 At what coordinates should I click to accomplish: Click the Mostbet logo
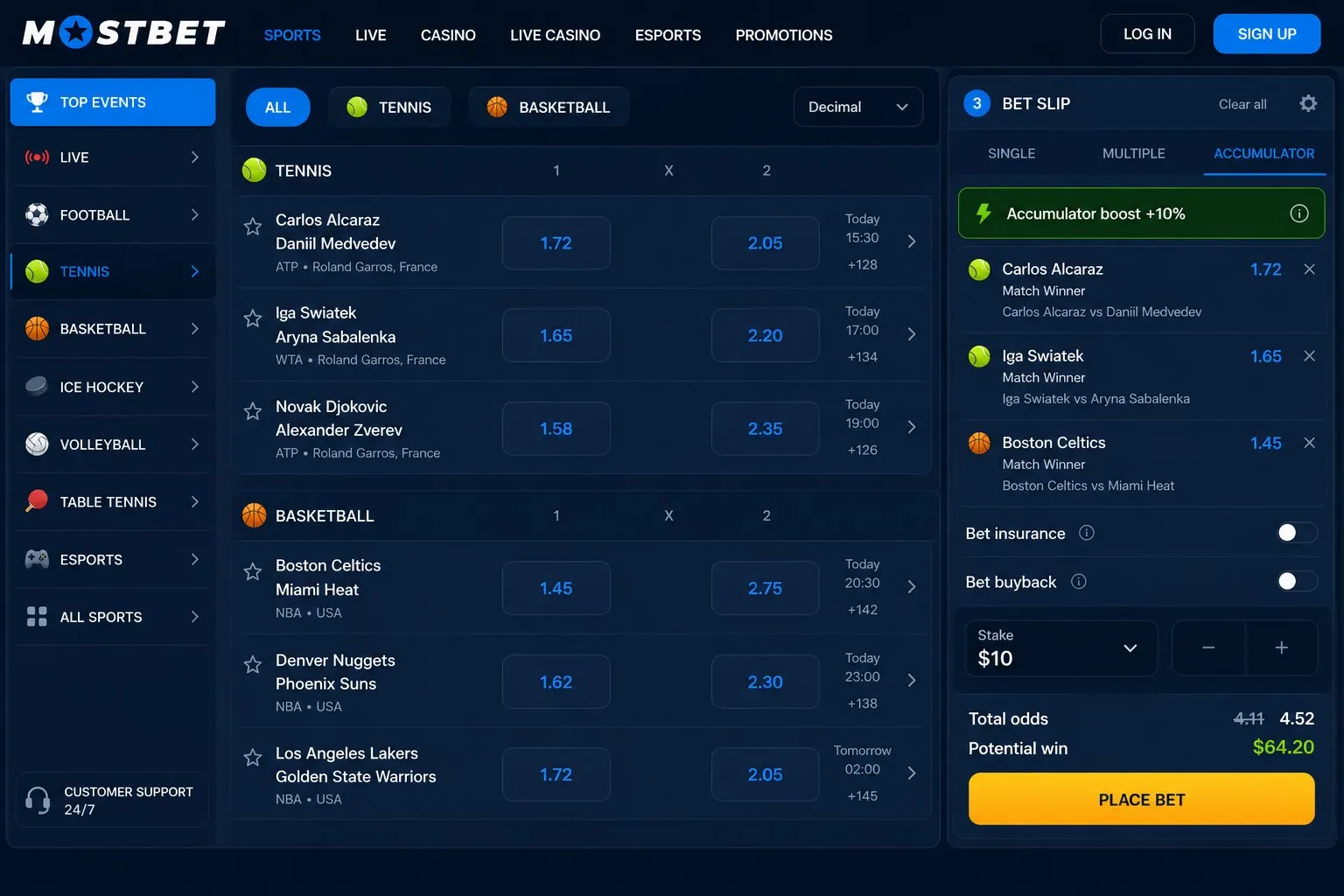pos(123,33)
